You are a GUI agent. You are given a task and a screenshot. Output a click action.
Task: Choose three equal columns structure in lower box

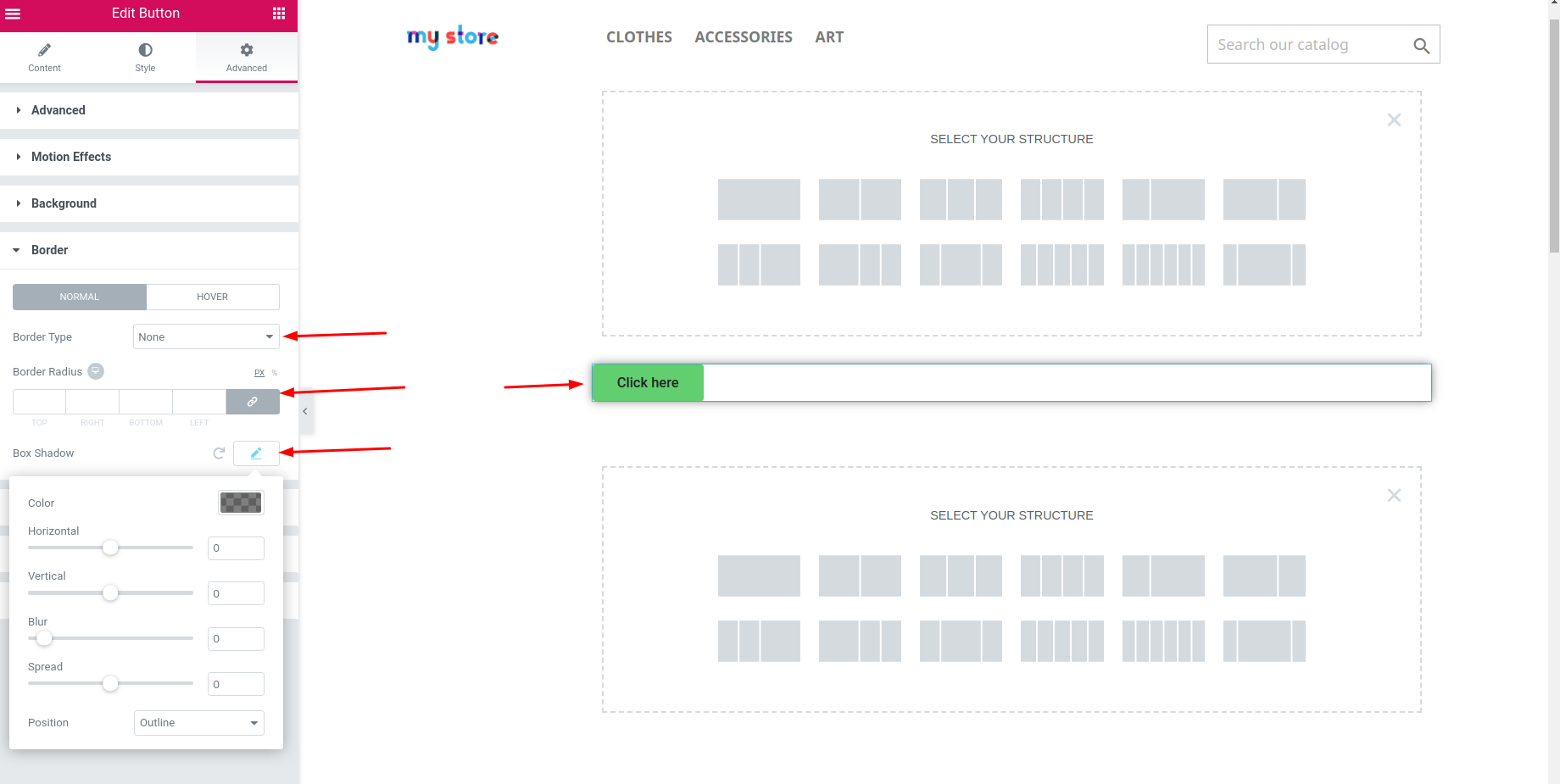pos(961,575)
